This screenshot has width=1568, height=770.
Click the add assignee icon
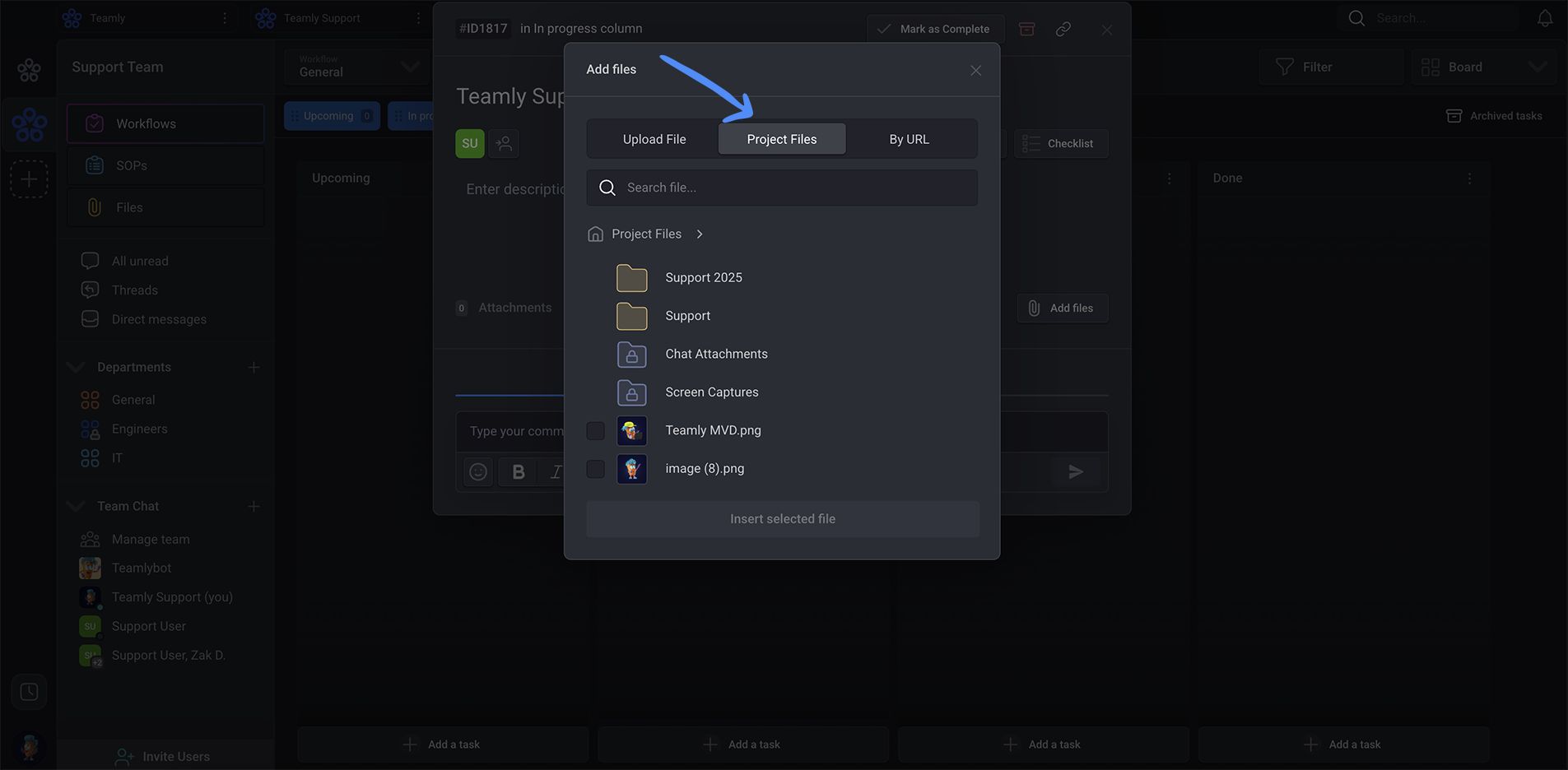pyautogui.click(x=504, y=143)
